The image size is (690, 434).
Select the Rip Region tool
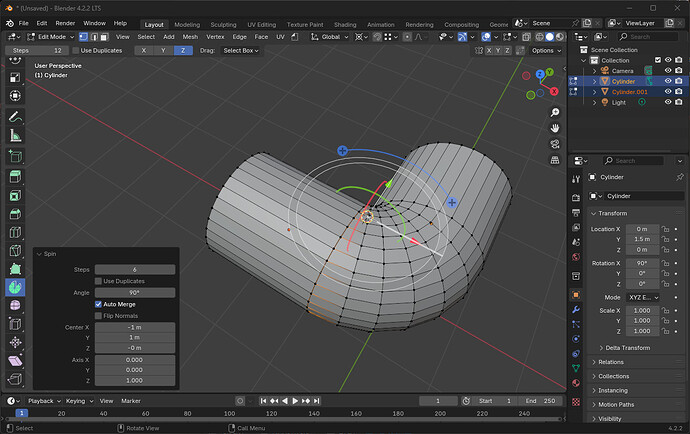pos(15,379)
